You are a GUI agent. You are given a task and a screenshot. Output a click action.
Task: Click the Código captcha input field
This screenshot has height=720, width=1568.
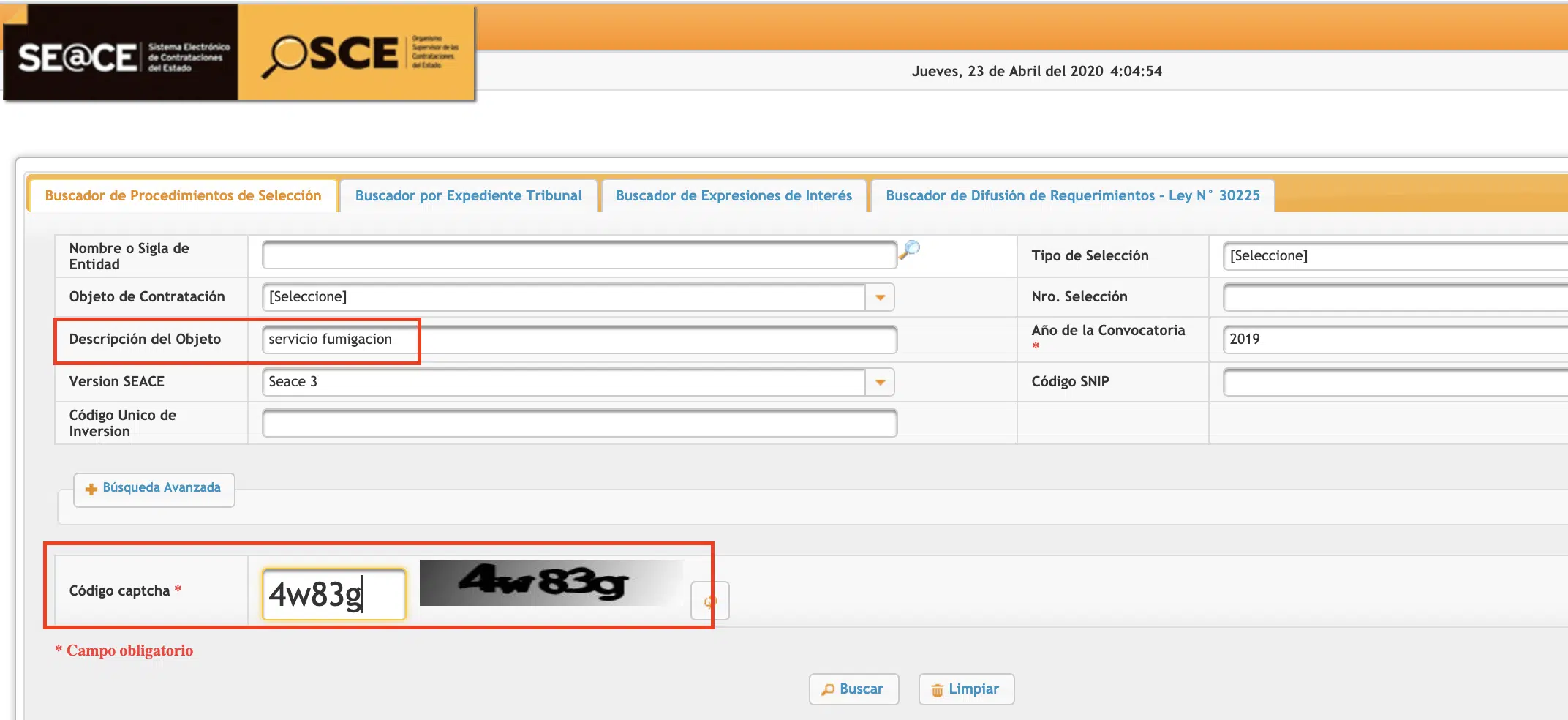[333, 594]
